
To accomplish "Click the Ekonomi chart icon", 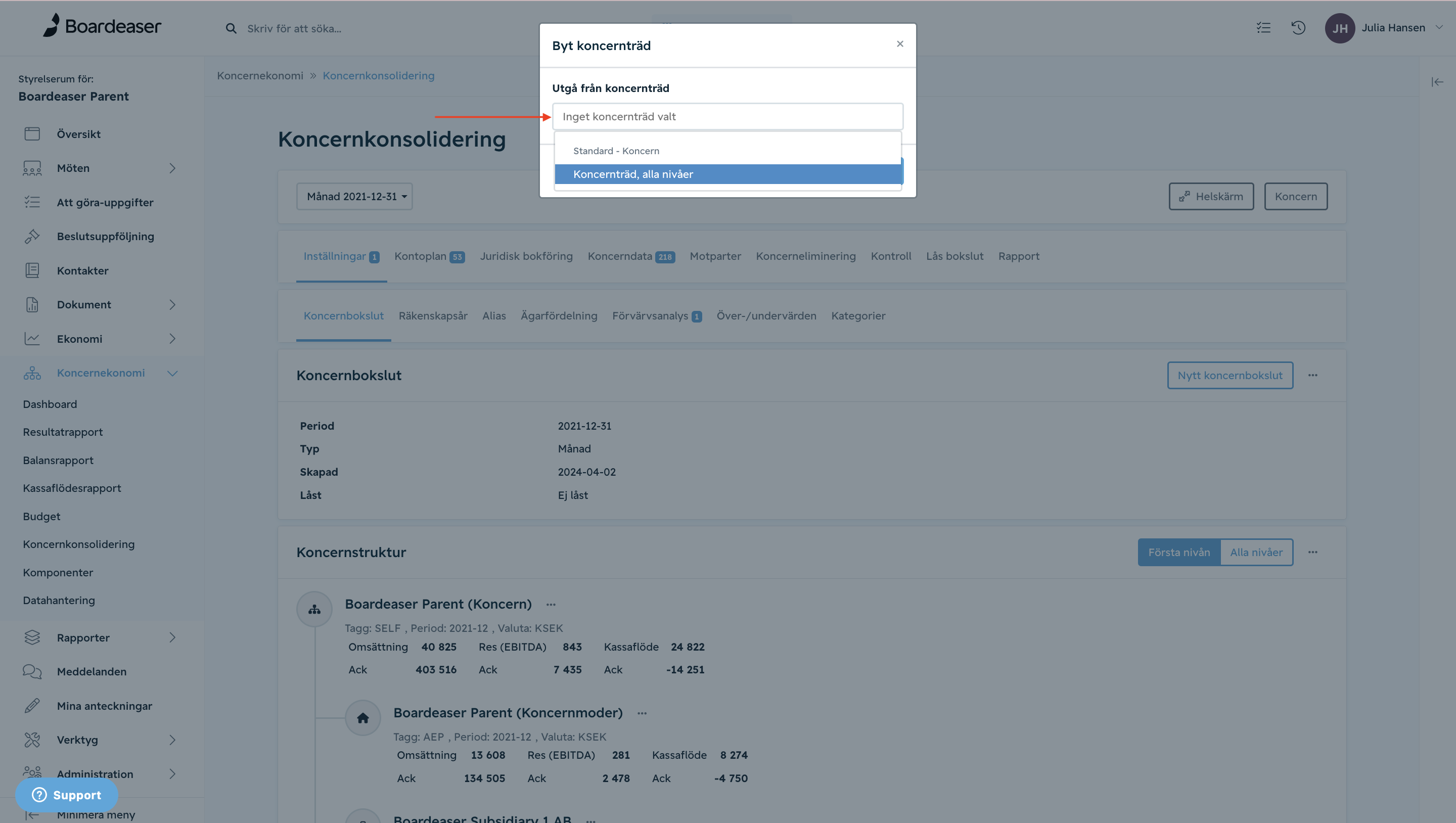I will coord(32,339).
